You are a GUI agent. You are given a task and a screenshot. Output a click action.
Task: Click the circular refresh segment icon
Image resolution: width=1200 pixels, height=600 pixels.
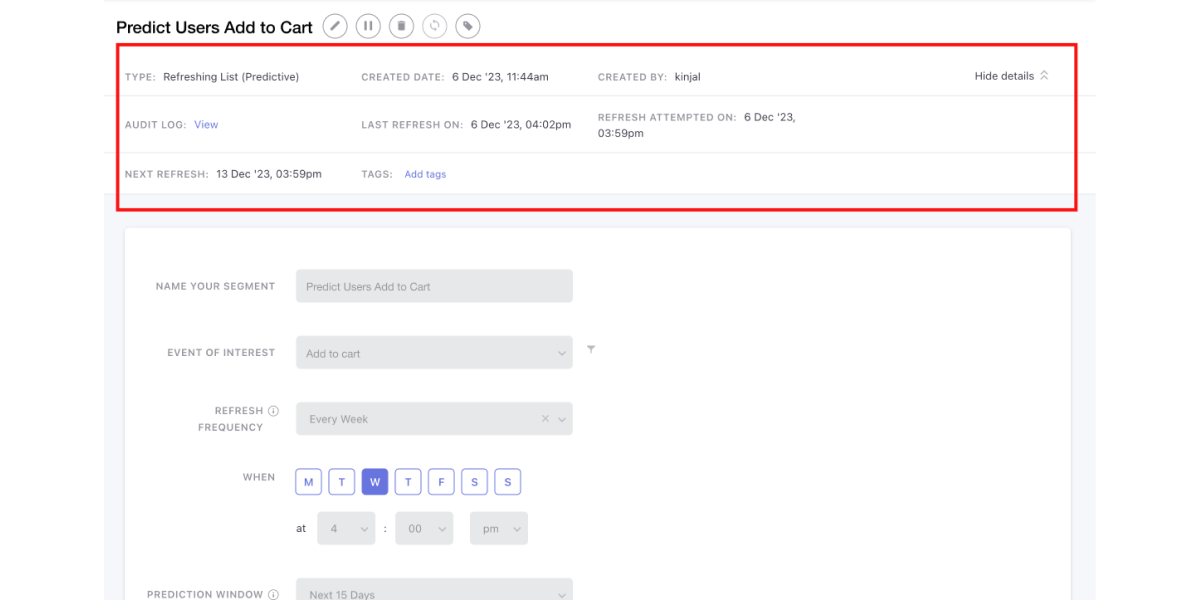[434, 27]
